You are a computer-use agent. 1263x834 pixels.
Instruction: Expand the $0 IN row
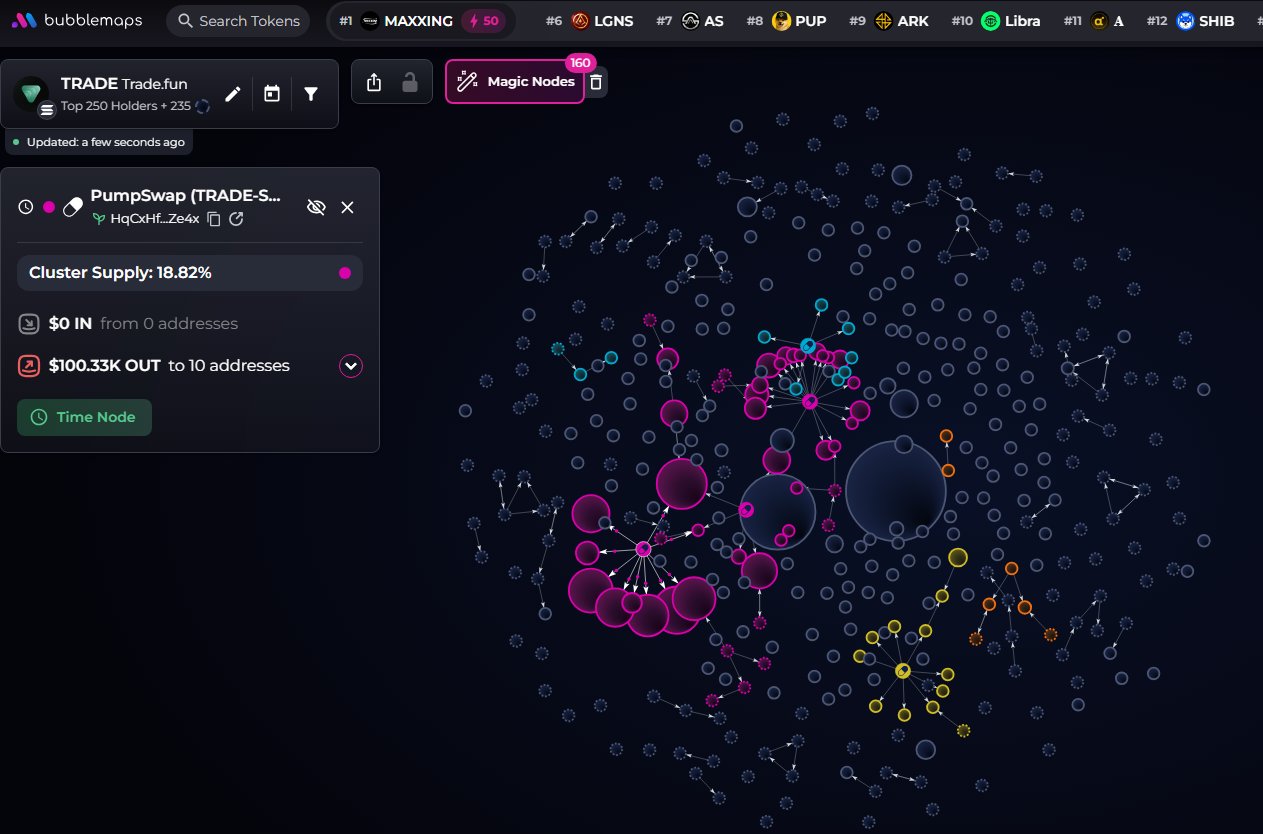click(190, 324)
